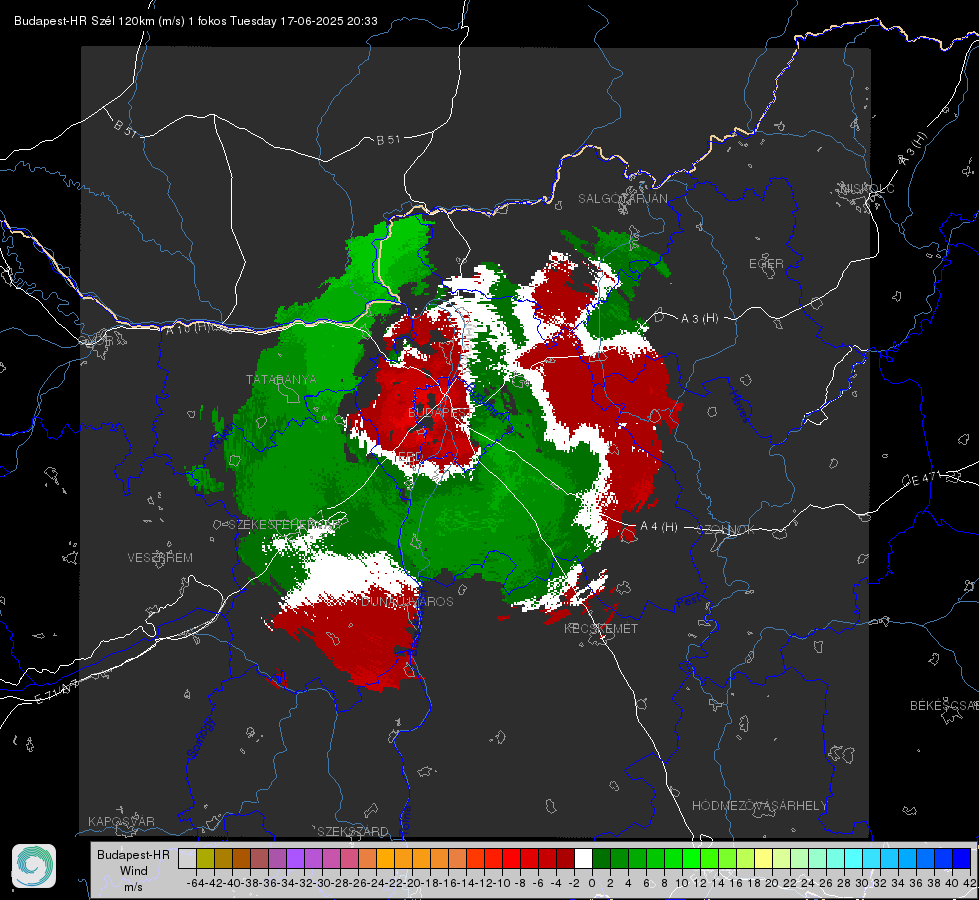Select the HODMEZOVASARHELY city label
Screen dimensions: 979x900
(759, 806)
